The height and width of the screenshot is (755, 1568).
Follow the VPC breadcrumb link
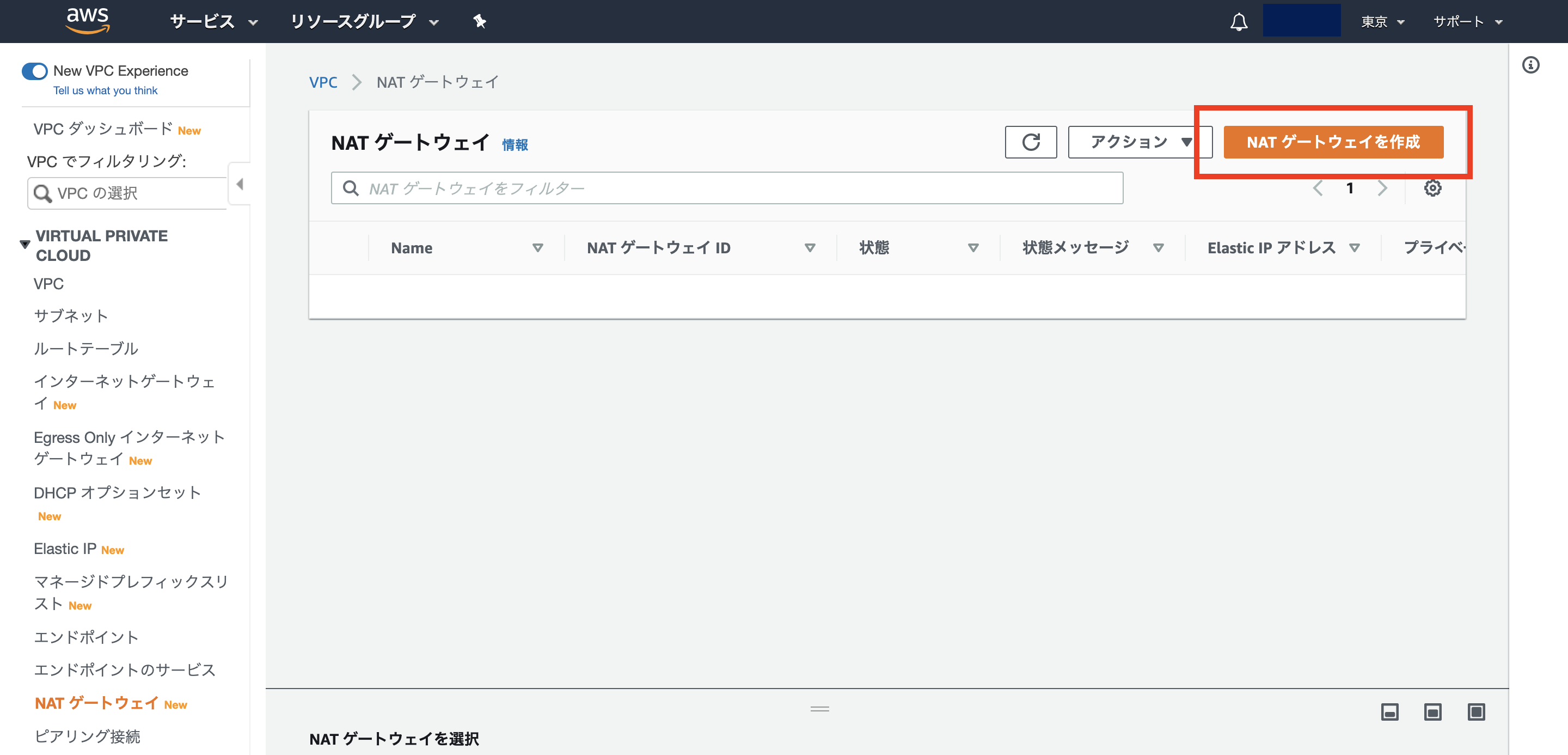tap(323, 82)
